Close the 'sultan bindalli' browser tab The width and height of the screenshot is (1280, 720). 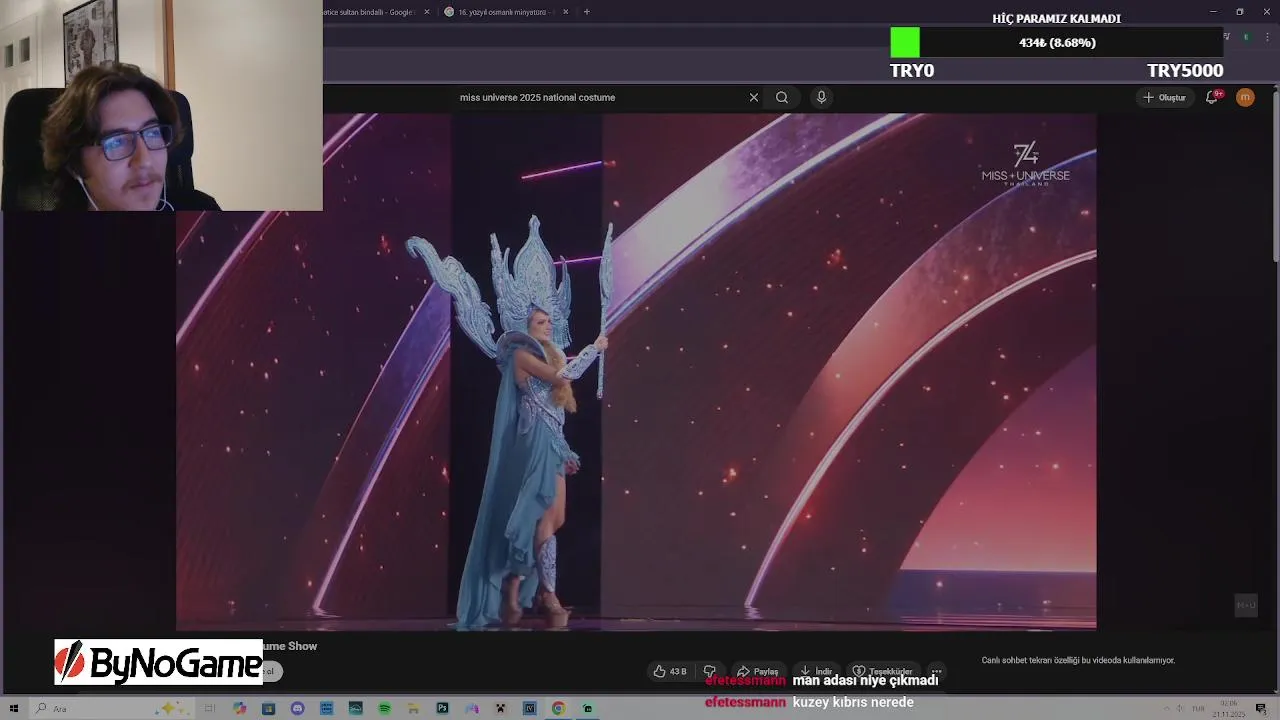427,12
